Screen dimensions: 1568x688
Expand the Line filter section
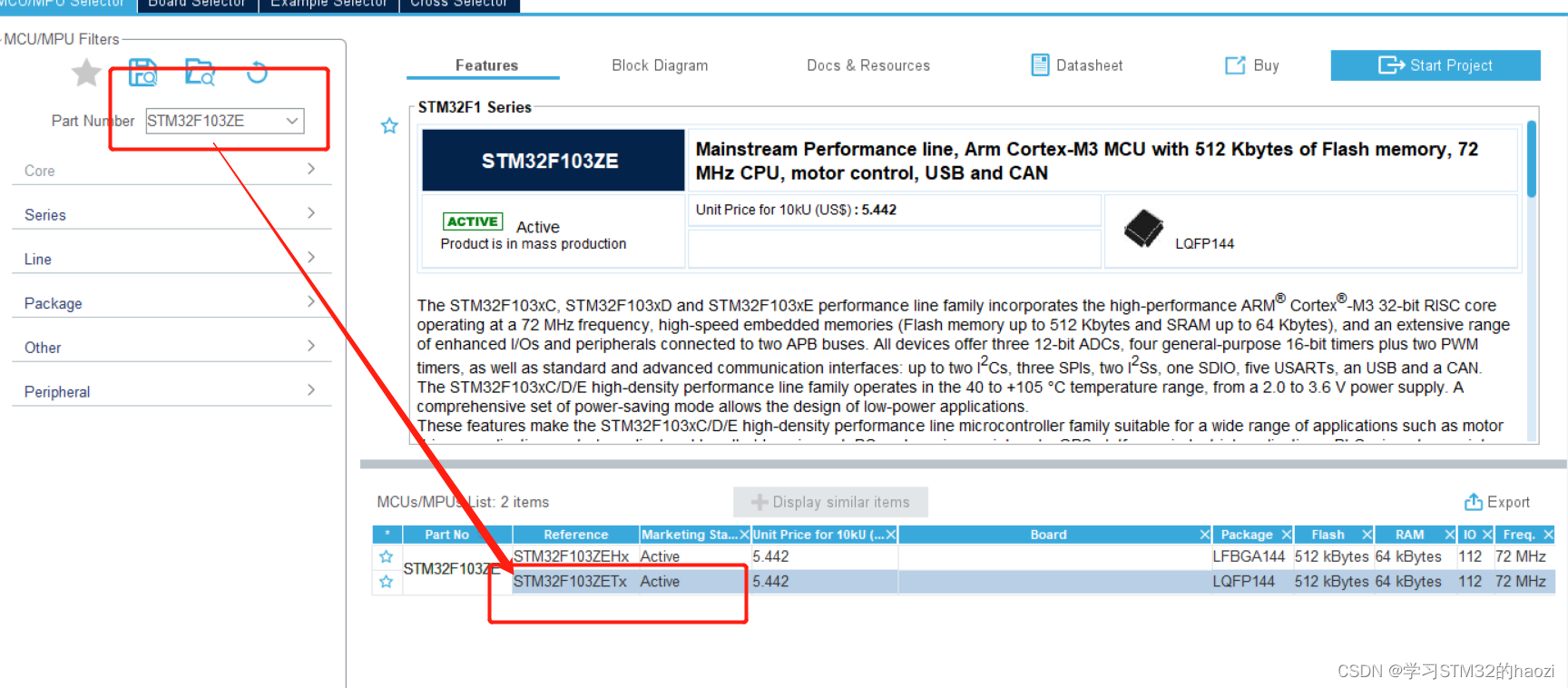171,259
